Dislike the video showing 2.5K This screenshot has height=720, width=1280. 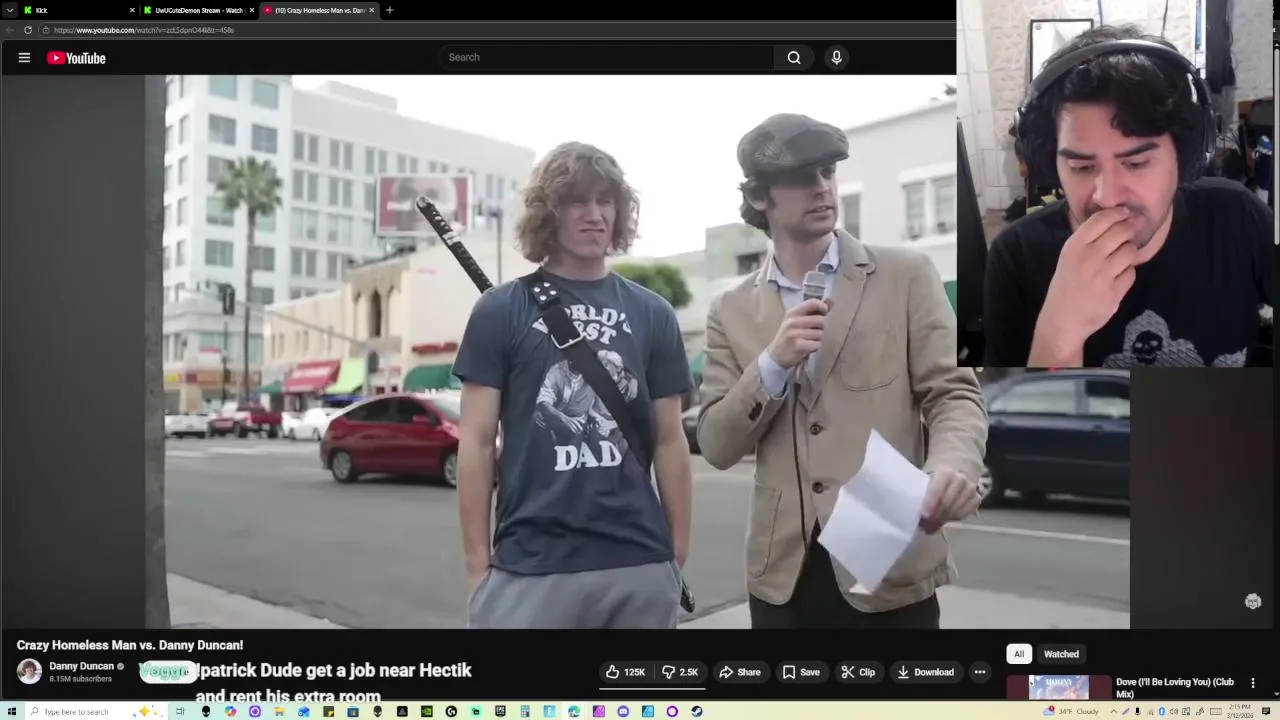tap(680, 672)
